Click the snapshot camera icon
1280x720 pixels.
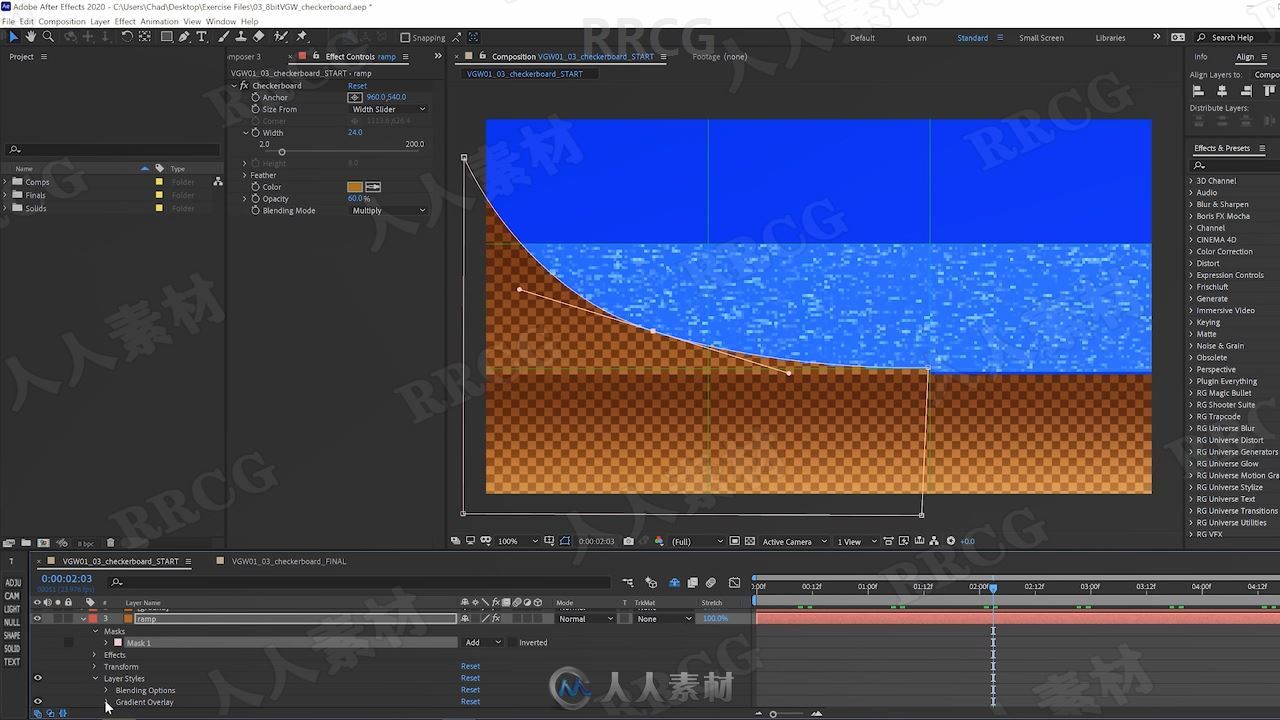[x=628, y=541]
